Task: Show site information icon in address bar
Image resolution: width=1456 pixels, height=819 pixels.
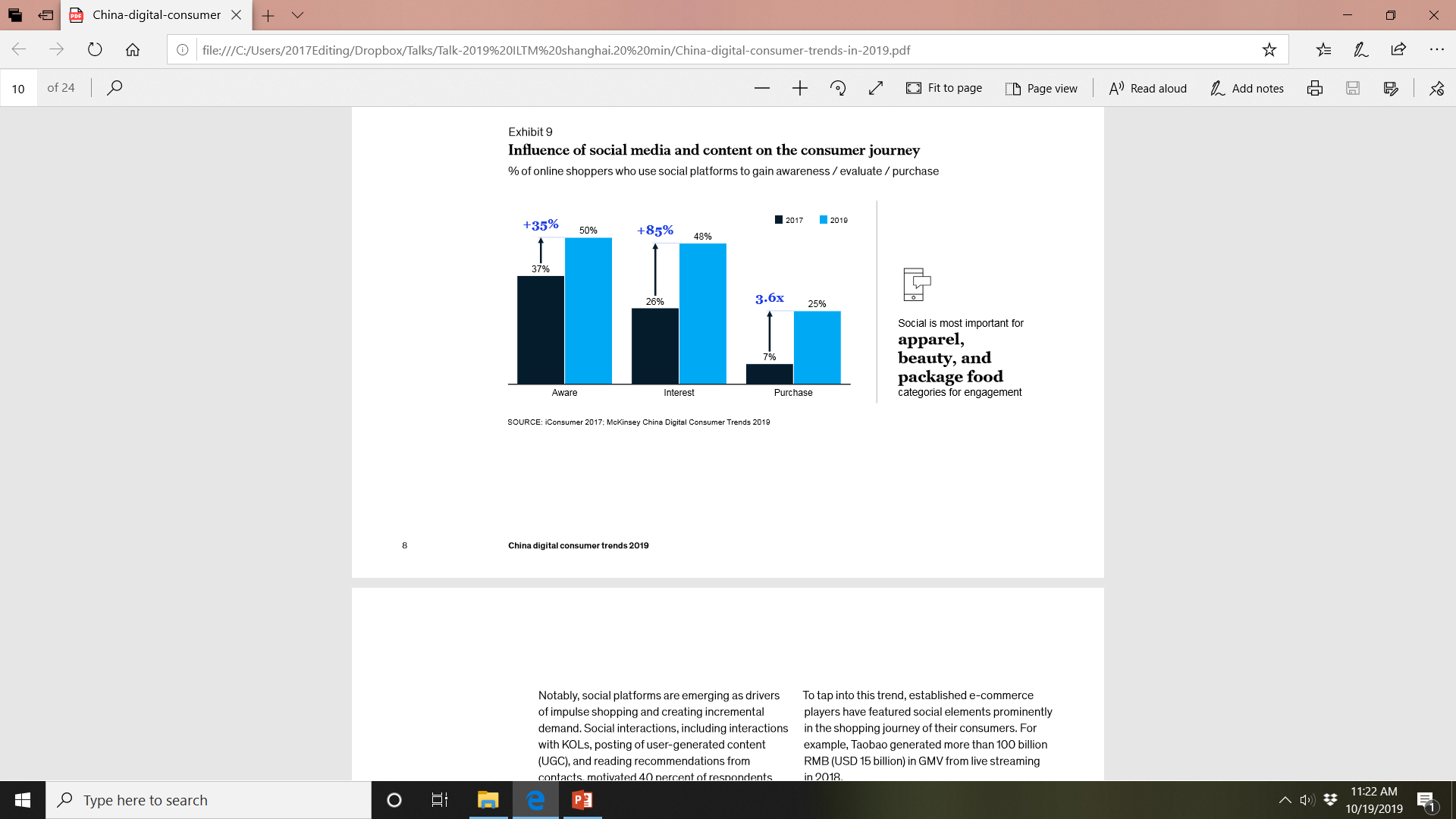Action: tap(183, 50)
